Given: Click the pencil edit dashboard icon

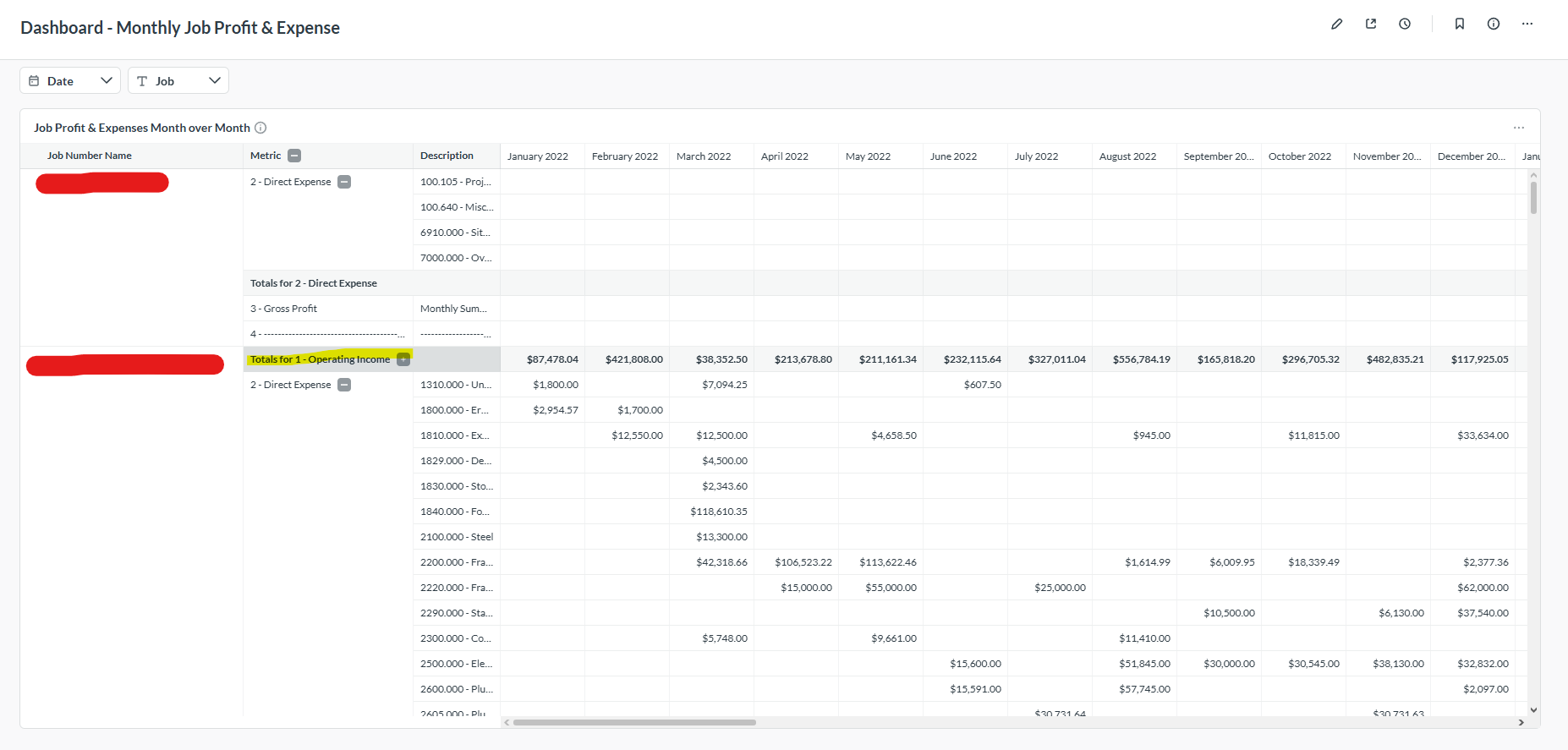Looking at the screenshot, I should point(1336,24).
